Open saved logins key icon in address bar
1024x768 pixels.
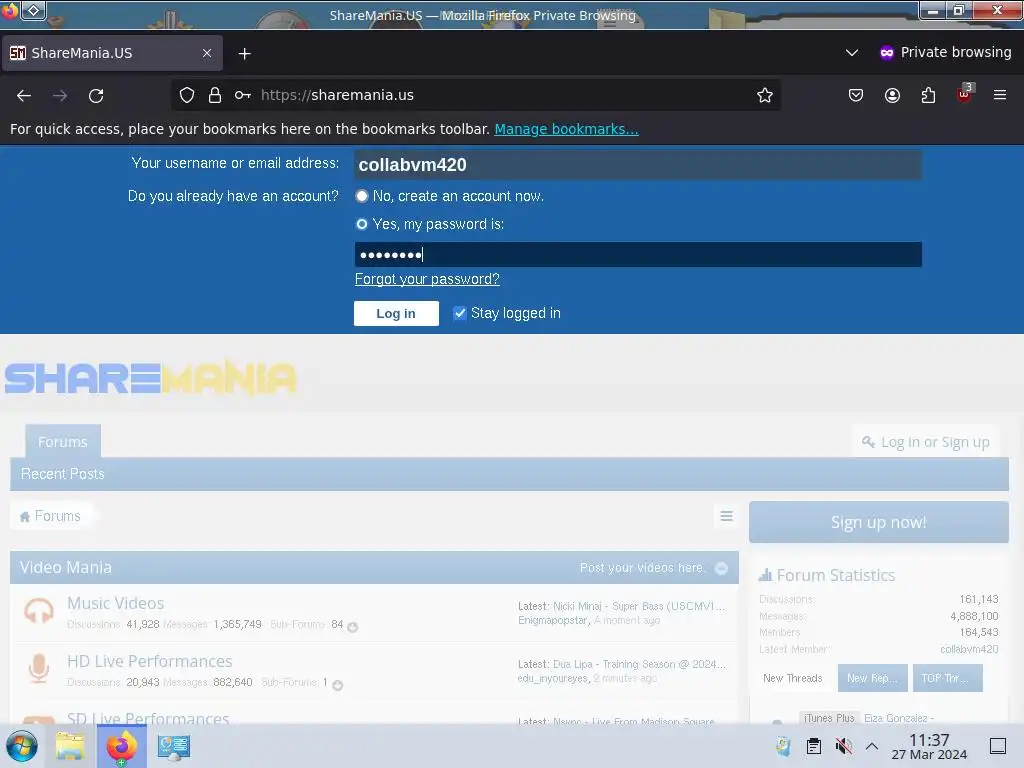(x=243, y=95)
